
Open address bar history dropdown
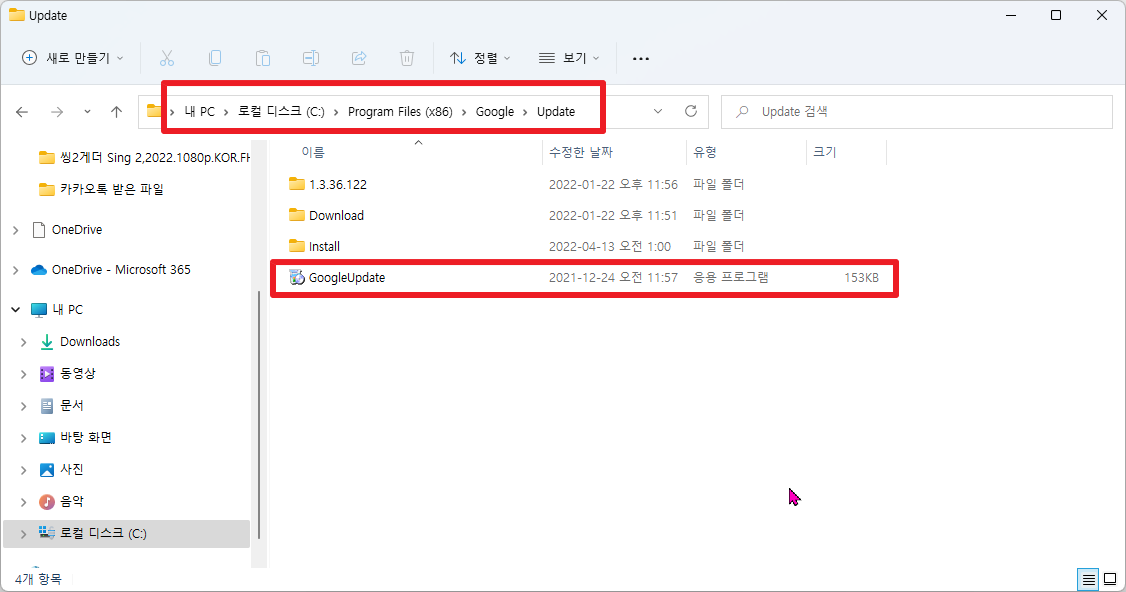(658, 111)
